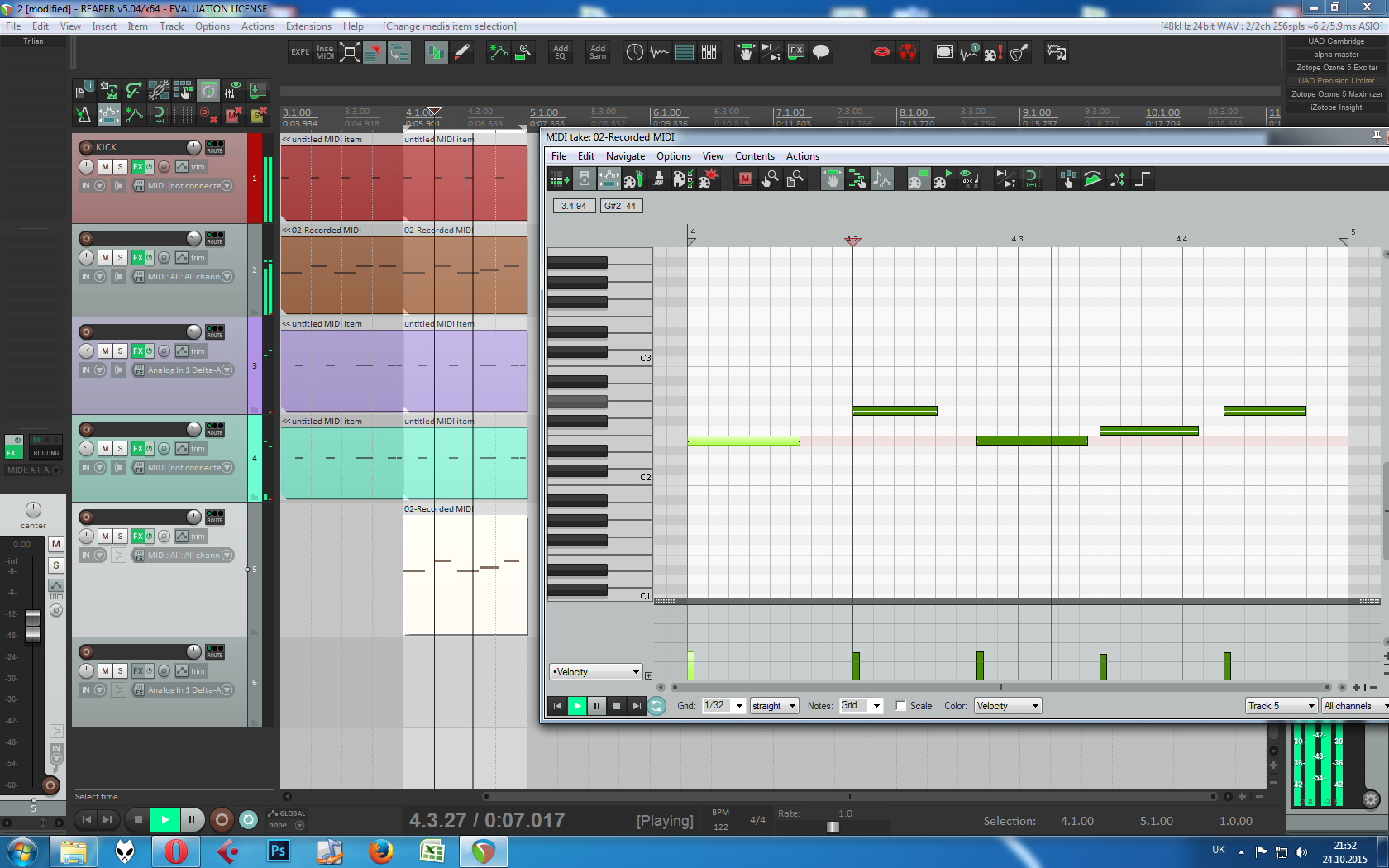Adjust the KICK track volume knob
Screen dimensions: 1389x868
pos(193,147)
